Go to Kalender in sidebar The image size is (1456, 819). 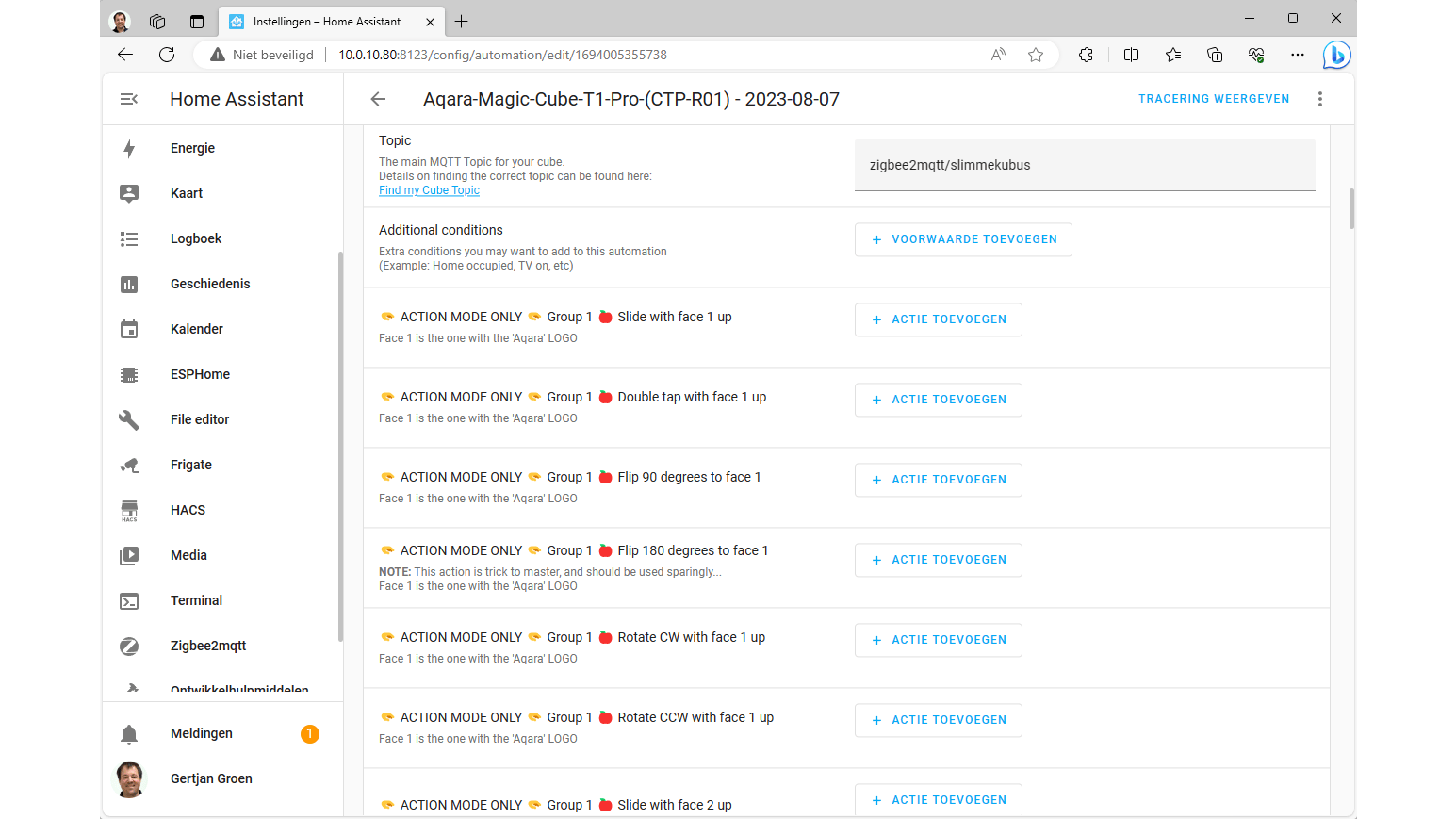pos(197,329)
